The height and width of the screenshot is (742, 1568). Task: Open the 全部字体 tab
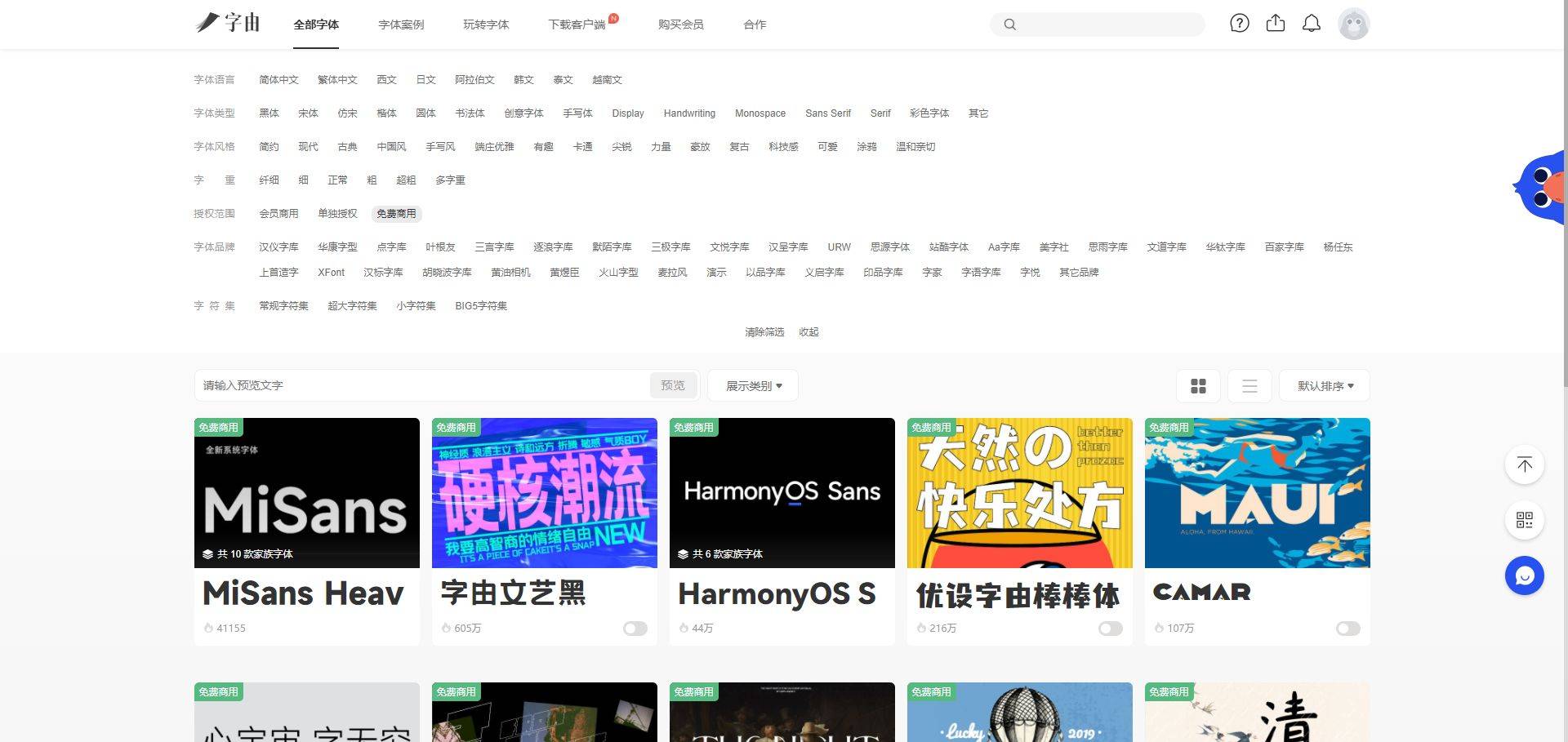tap(316, 24)
